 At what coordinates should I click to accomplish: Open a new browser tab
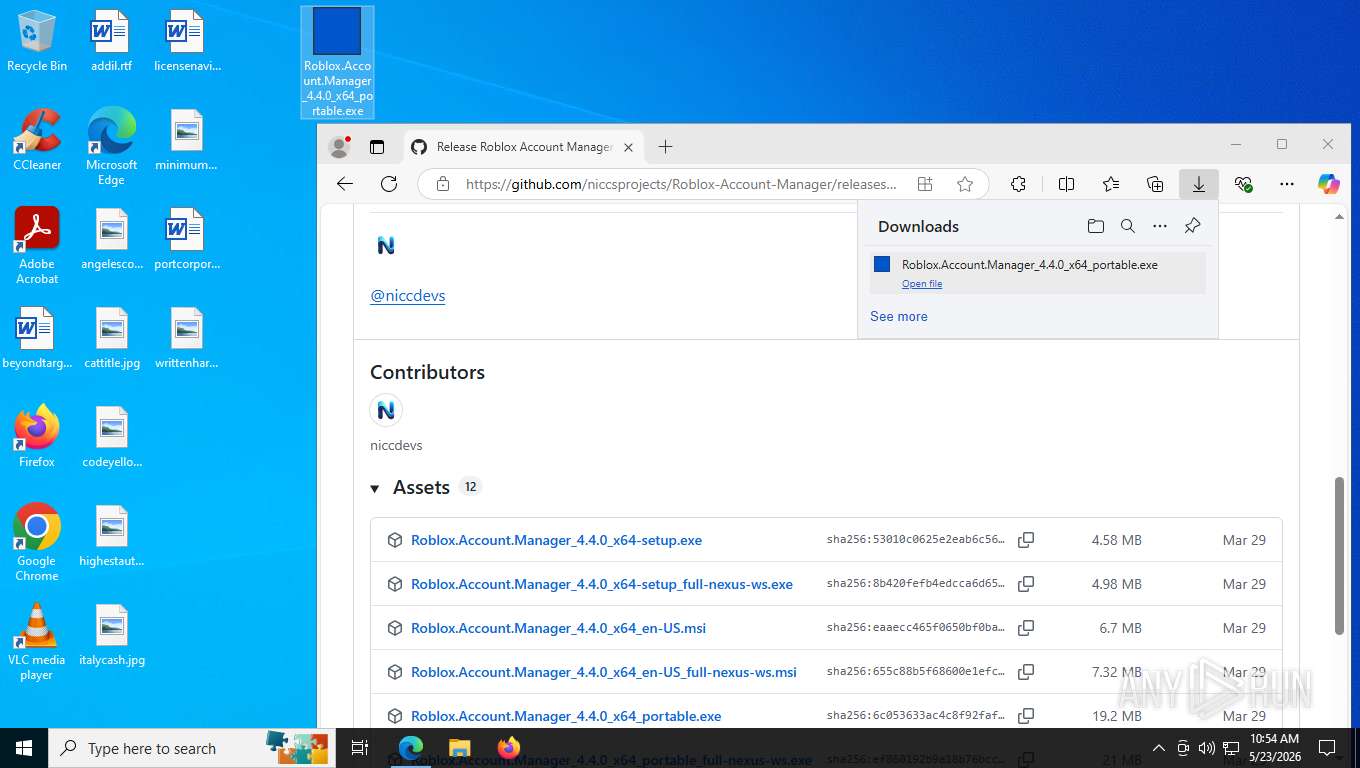[665, 147]
